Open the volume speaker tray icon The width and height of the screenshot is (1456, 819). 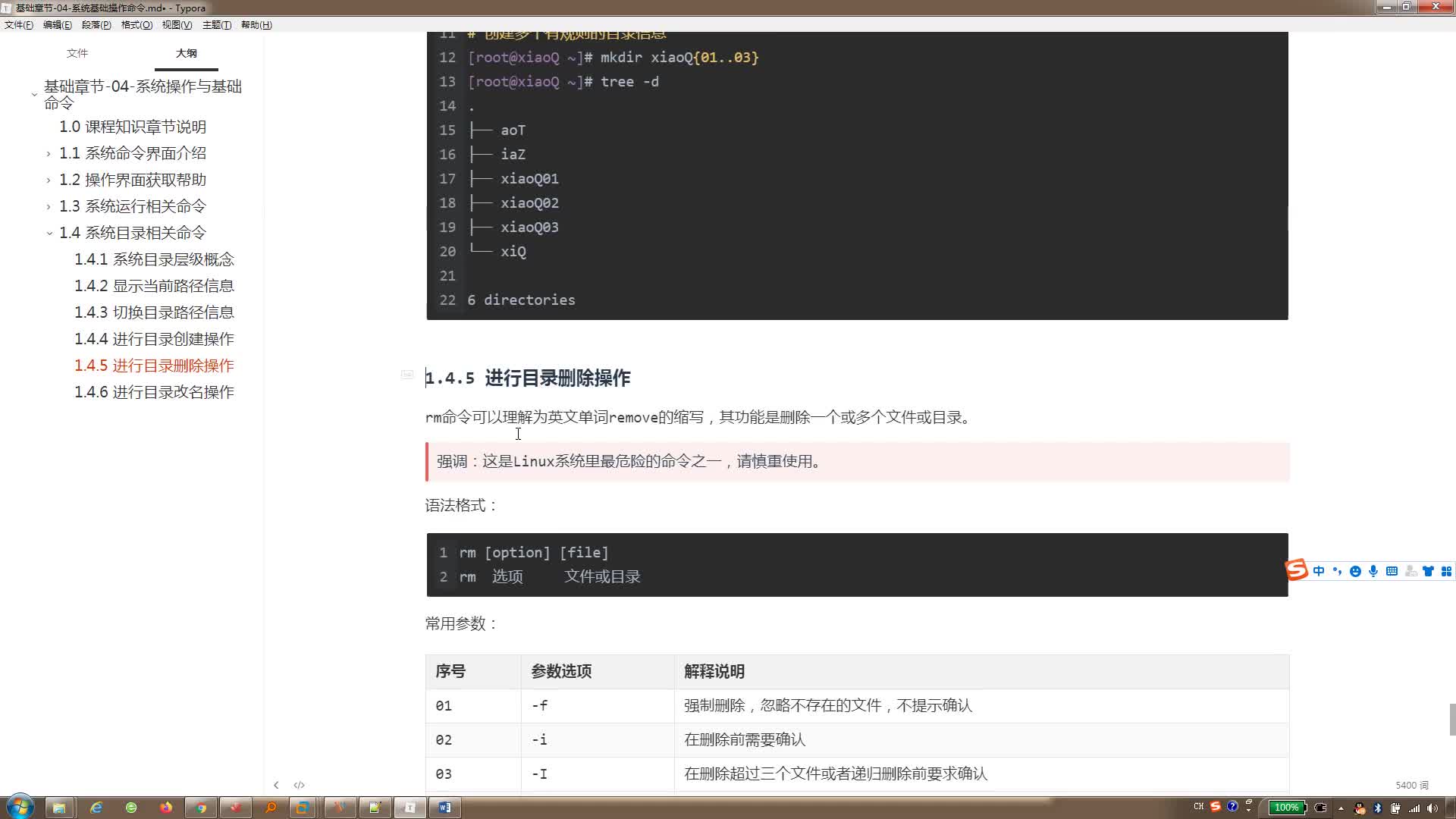pos(1432,808)
